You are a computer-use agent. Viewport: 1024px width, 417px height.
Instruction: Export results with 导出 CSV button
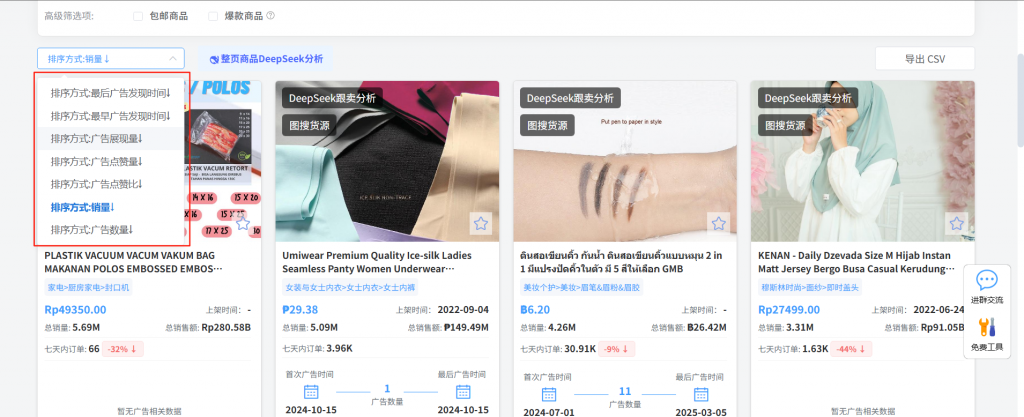click(925, 59)
